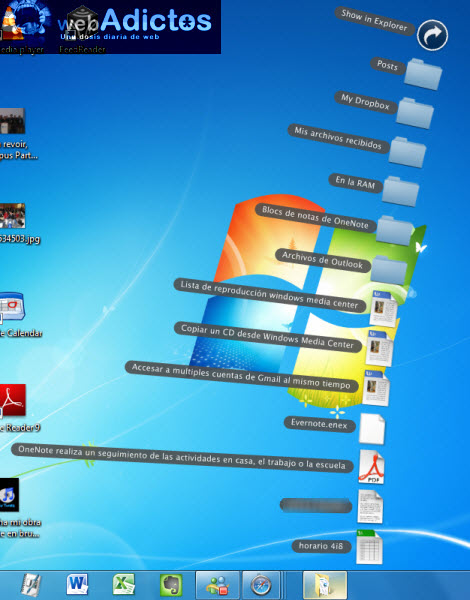Open Mis archivos recibidos folder icon

point(407,152)
